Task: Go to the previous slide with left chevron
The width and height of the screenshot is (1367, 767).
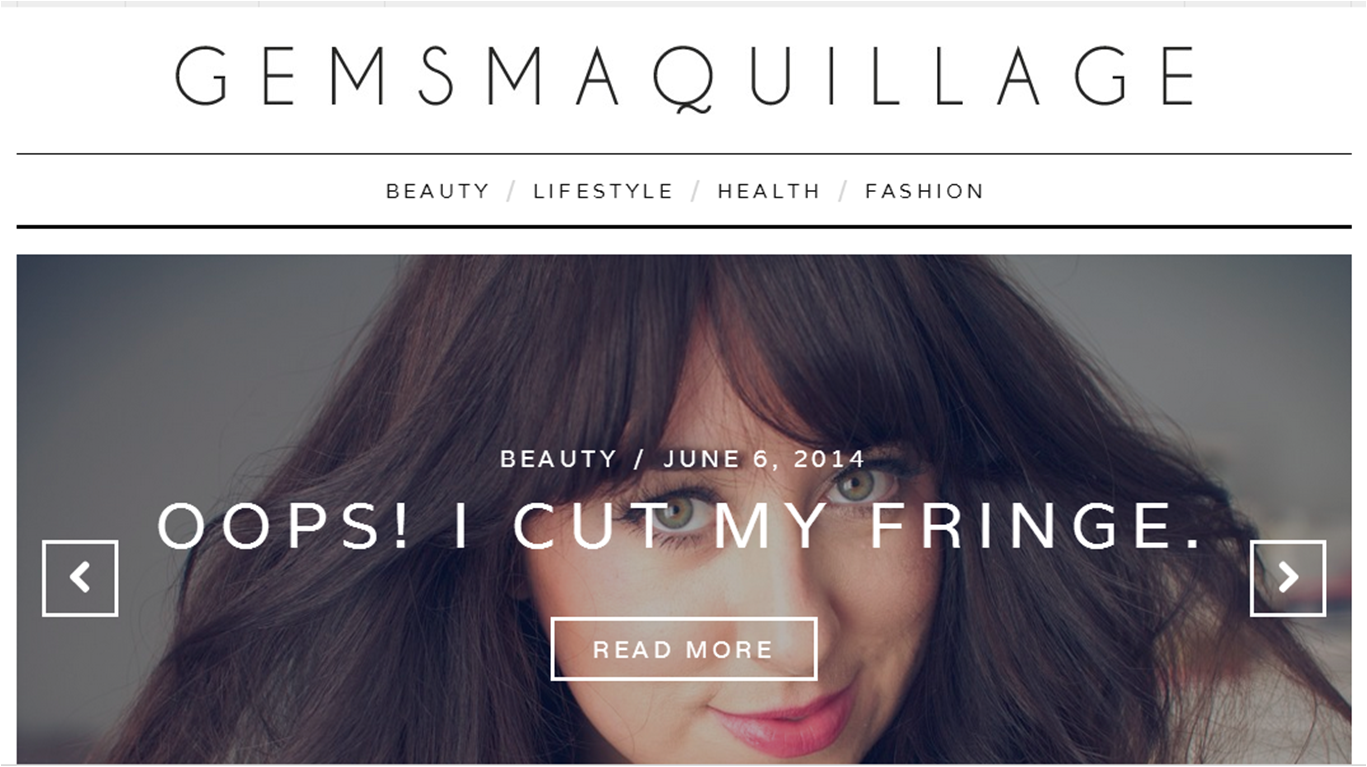Action: tap(80, 578)
